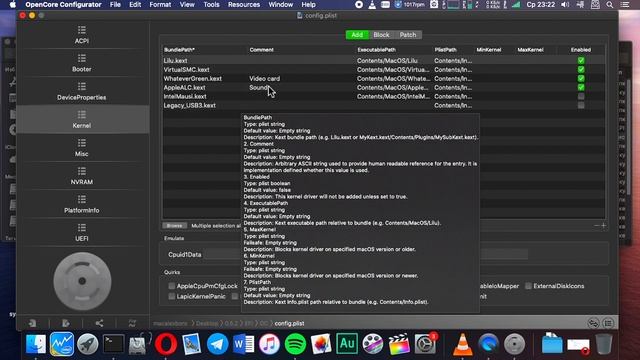Select the Lilu.kext row
Image resolution: width=640 pixels, height=360 pixels.
point(384,60)
